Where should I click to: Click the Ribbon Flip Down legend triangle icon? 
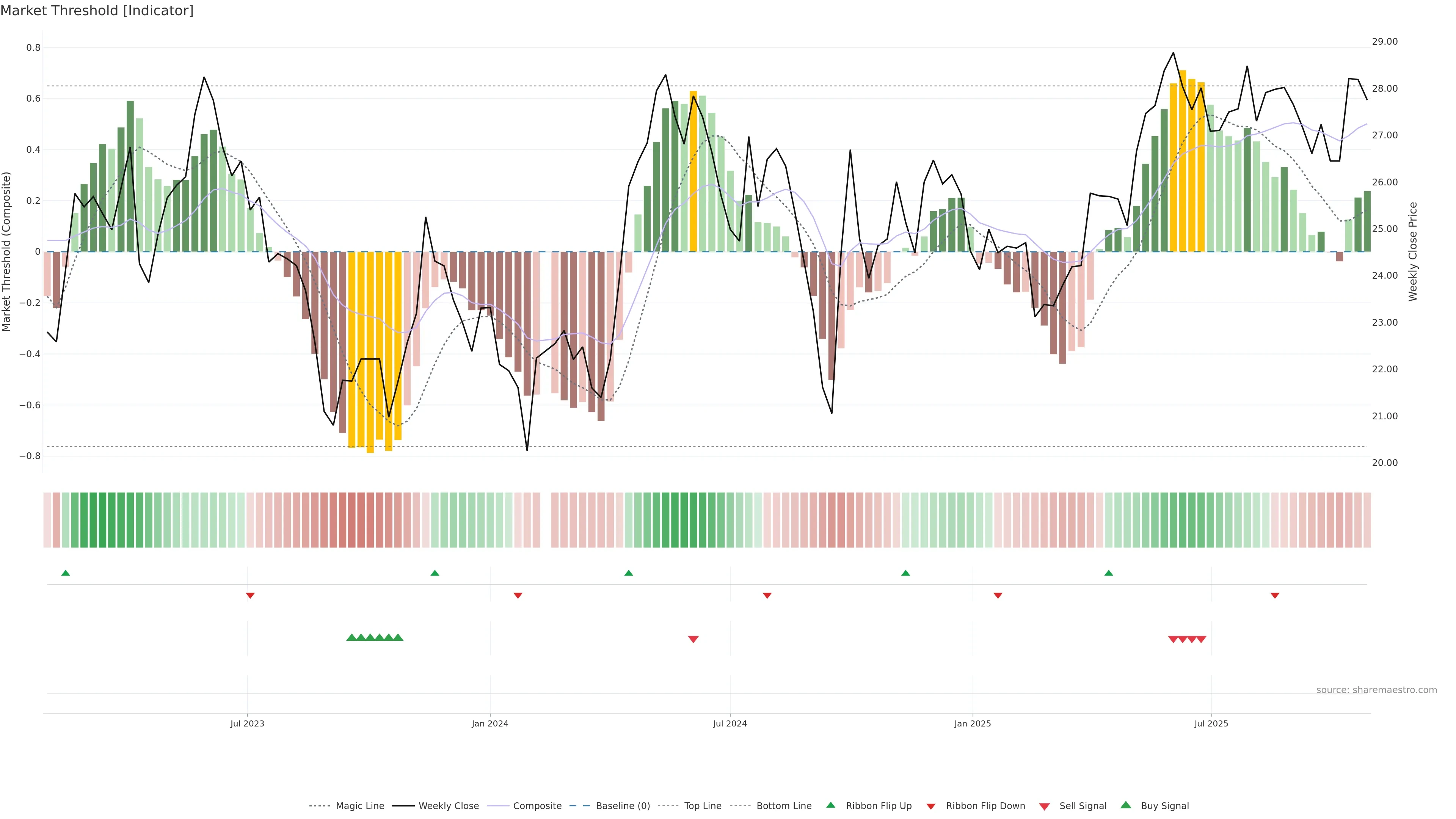click(x=931, y=806)
